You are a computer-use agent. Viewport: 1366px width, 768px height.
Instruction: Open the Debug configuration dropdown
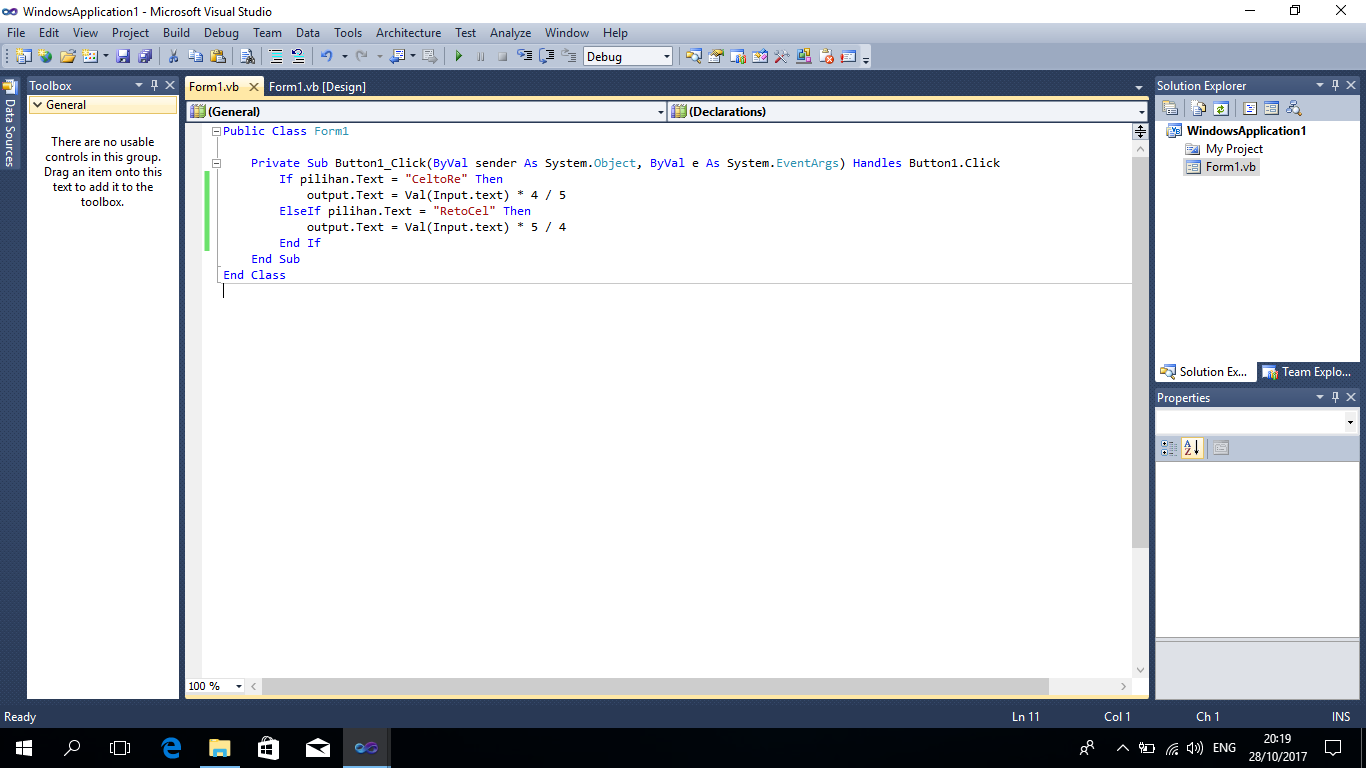pyautogui.click(x=666, y=56)
